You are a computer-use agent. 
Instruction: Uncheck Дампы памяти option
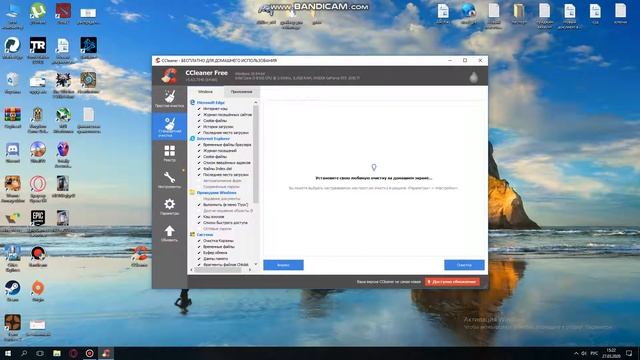point(199,259)
